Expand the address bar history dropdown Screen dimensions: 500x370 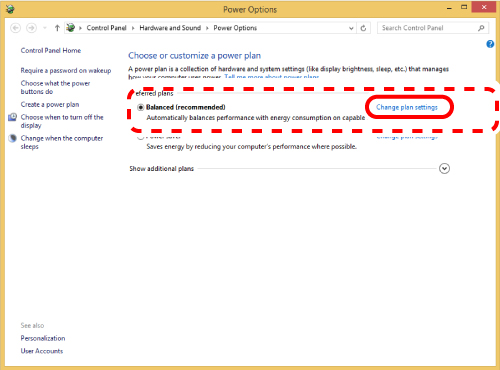click(x=351, y=28)
